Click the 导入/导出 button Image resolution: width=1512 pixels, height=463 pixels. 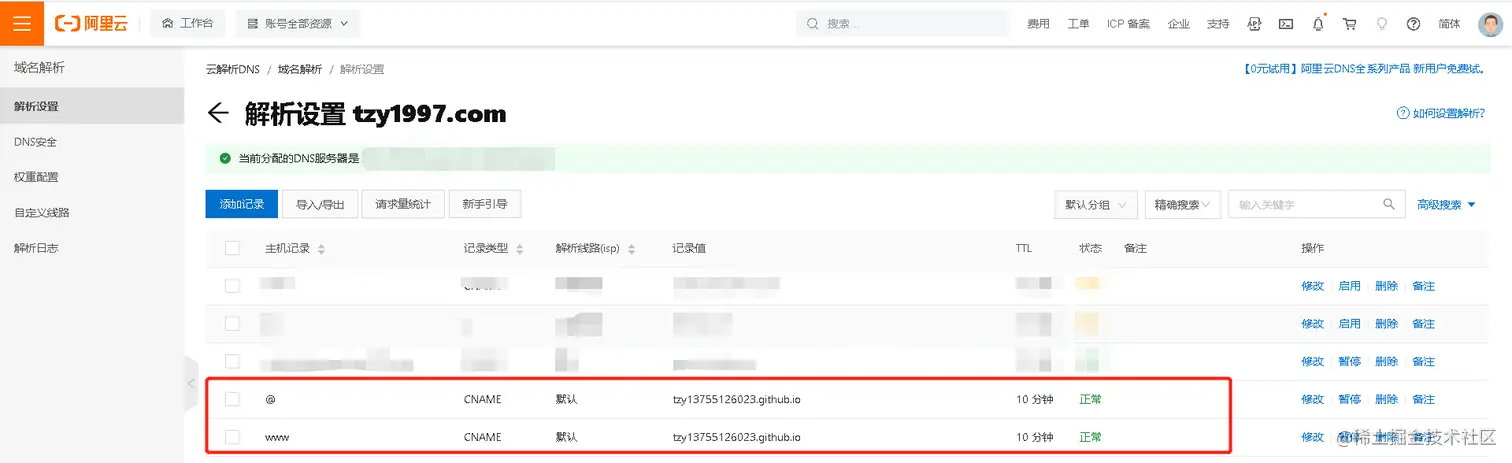[320, 204]
